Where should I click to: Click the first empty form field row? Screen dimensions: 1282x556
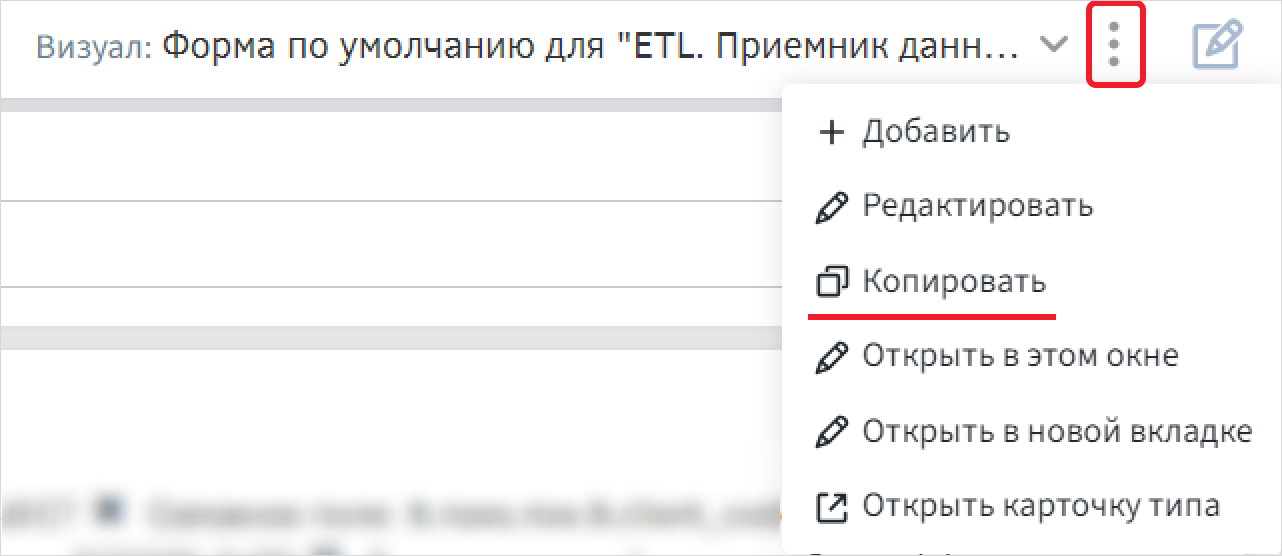pyautogui.click(x=390, y=156)
